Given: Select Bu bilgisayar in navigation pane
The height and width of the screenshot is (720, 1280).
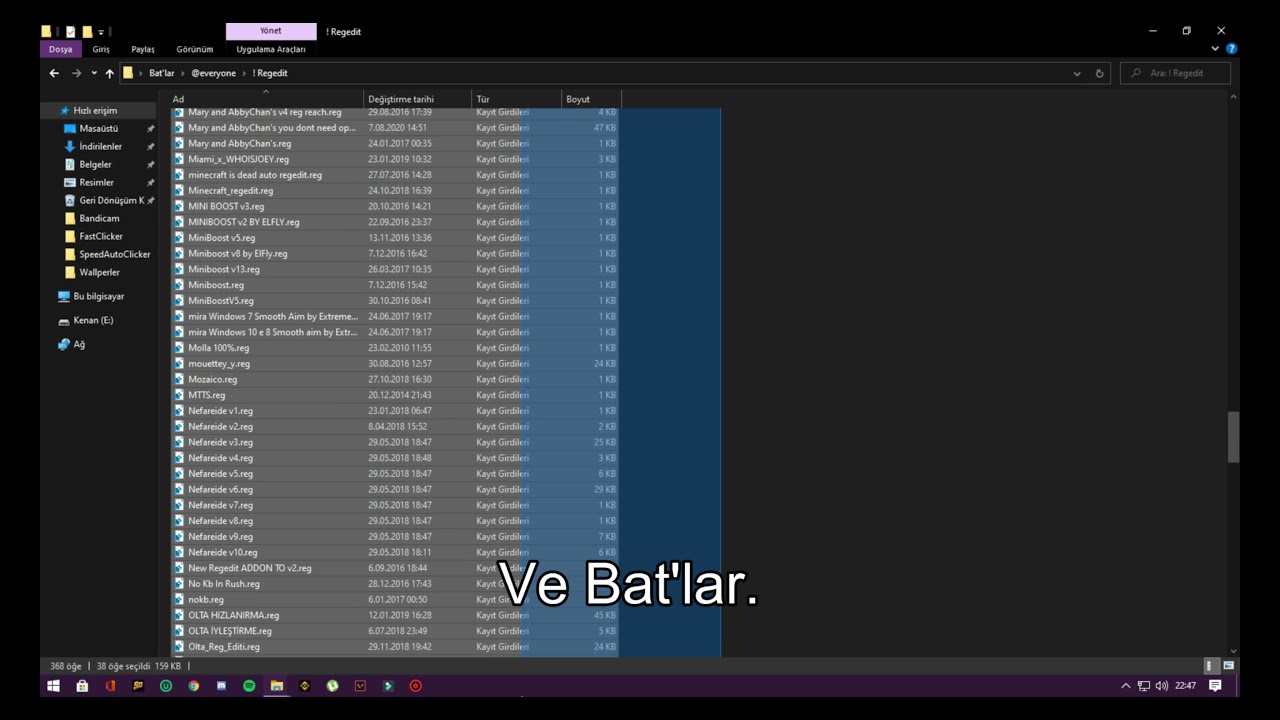Looking at the screenshot, I should [x=98, y=297].
